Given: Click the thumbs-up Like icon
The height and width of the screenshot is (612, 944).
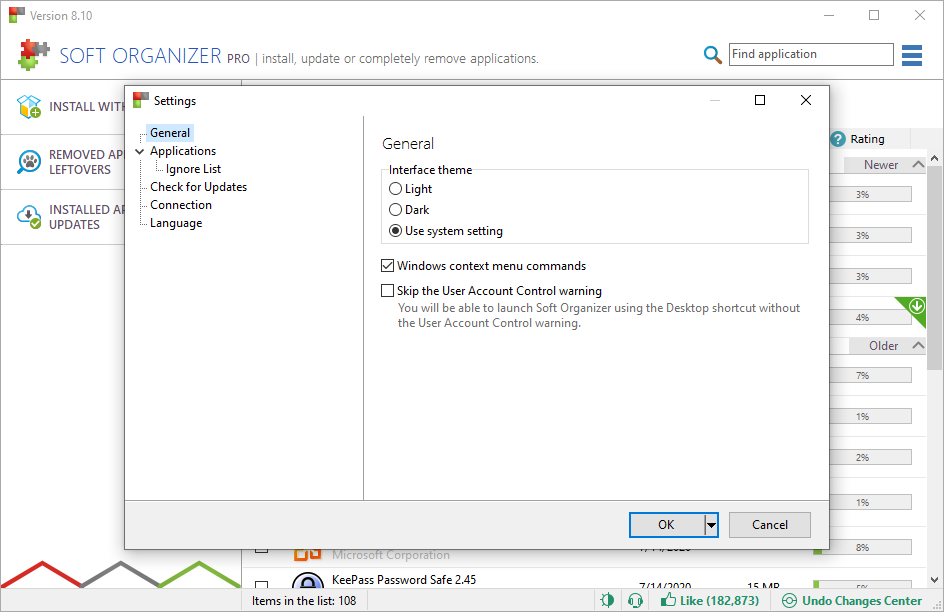Looking at the screenshot, I should coord(668,599).
